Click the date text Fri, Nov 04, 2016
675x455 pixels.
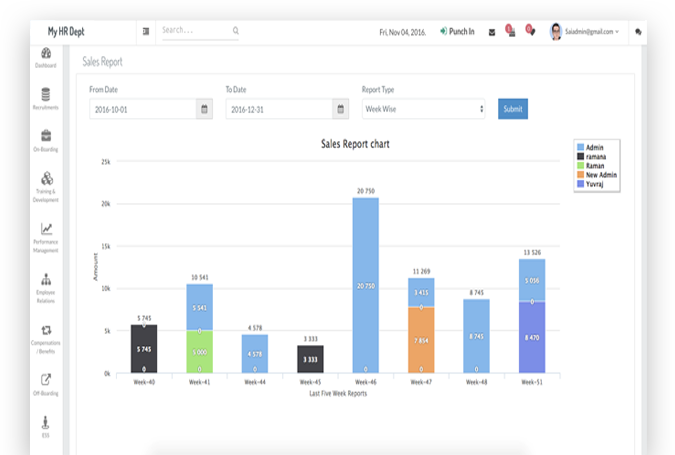(403, 32)
